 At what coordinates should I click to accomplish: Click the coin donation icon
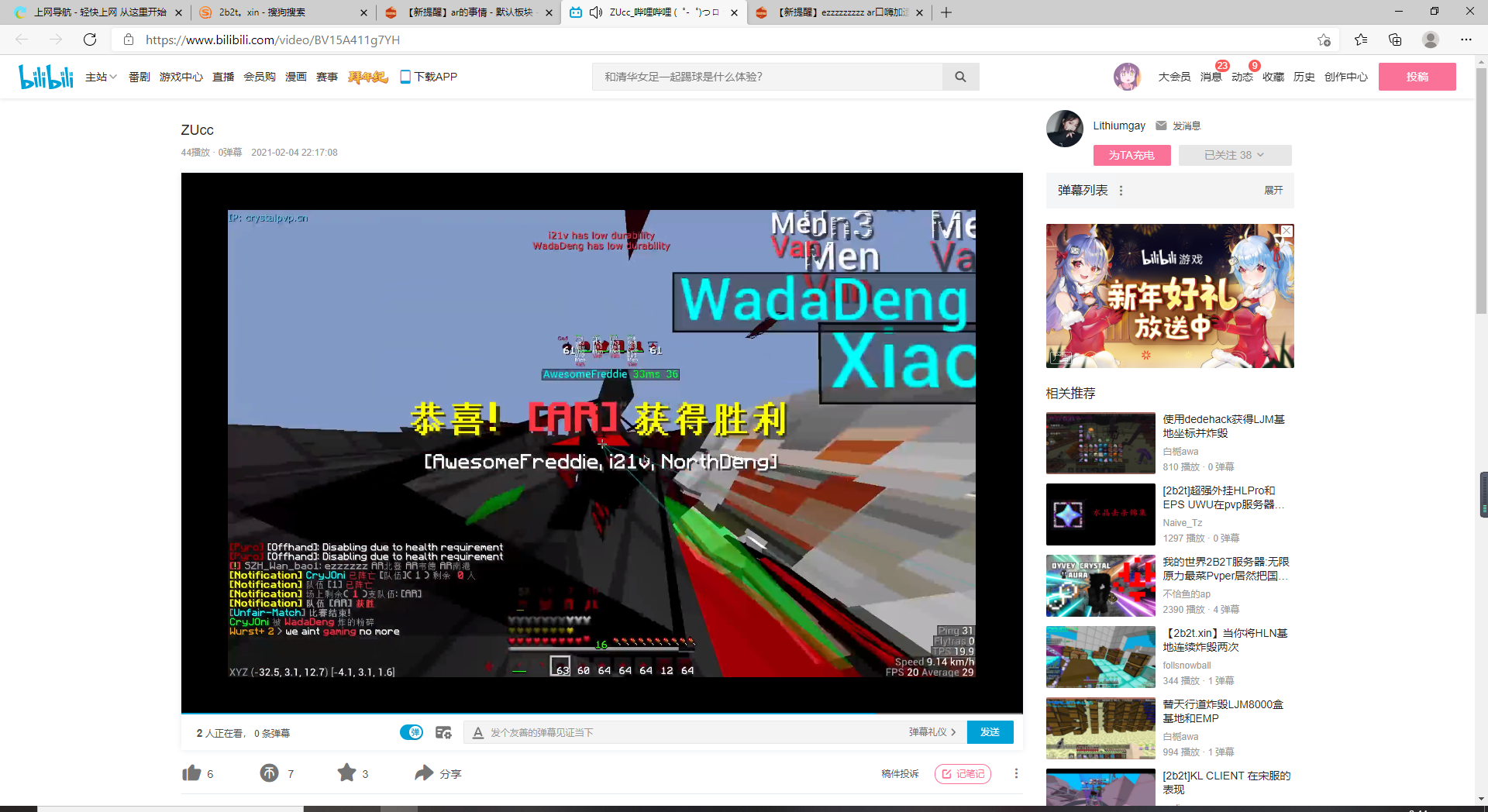[269, 772]
